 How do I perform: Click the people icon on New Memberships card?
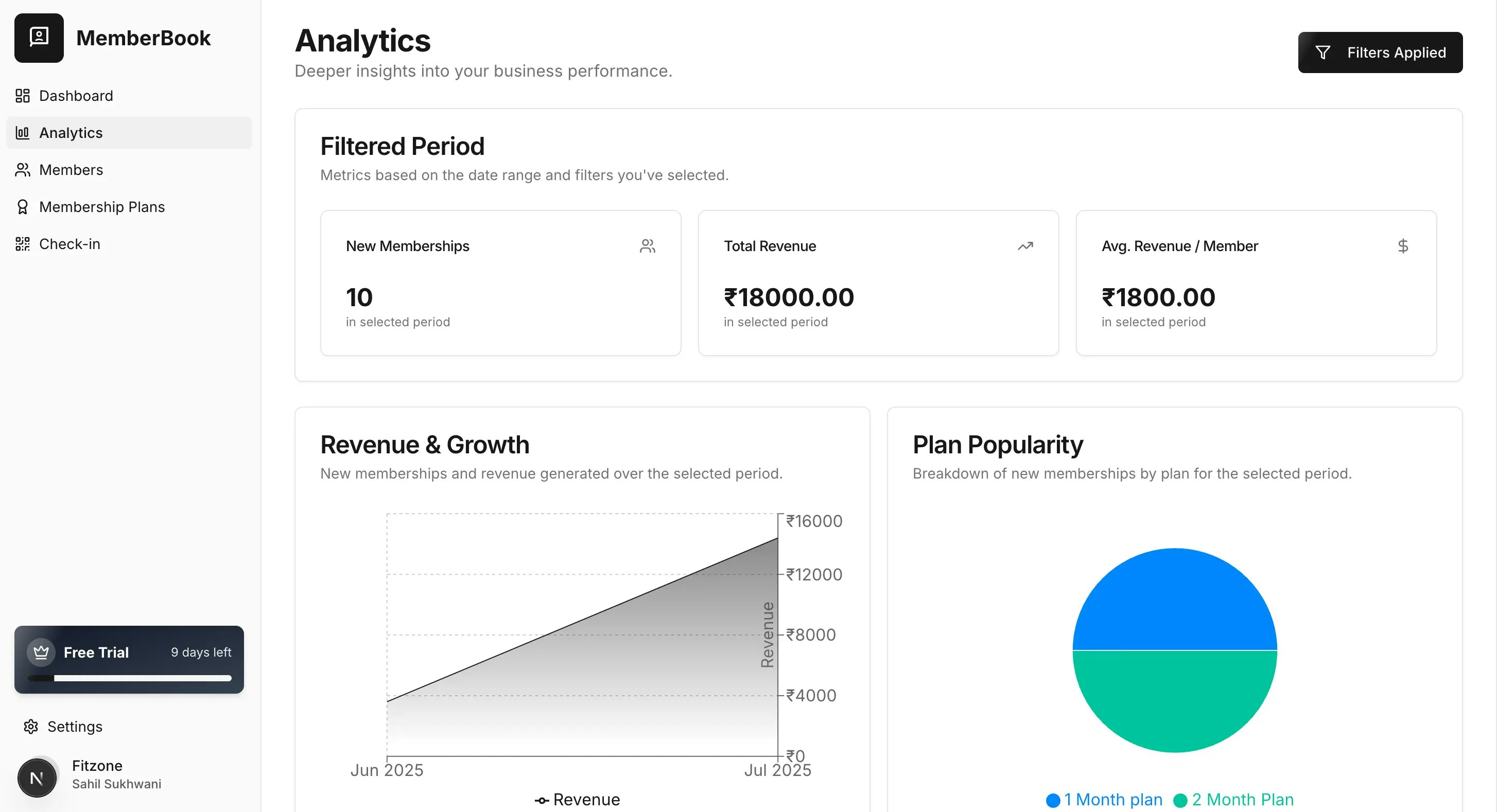click(648, 246)
